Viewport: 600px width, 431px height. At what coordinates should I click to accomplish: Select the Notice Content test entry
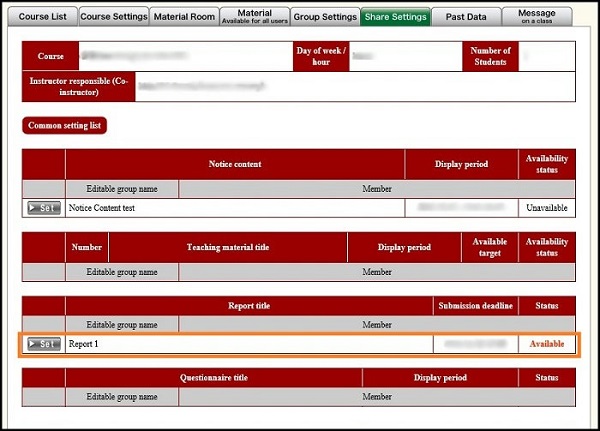(102, 208)
